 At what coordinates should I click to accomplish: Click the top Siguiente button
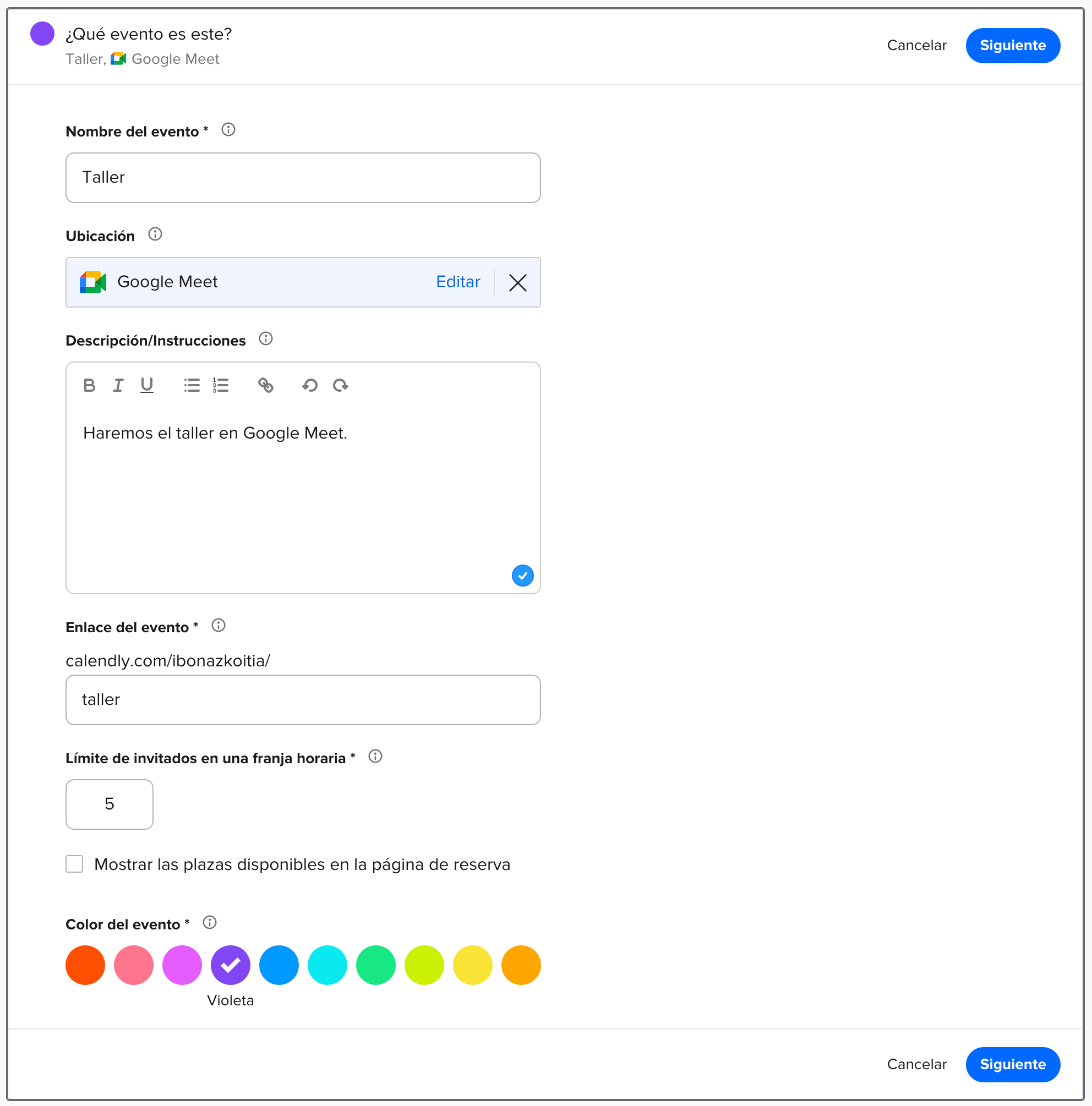tap(1012, 45)
